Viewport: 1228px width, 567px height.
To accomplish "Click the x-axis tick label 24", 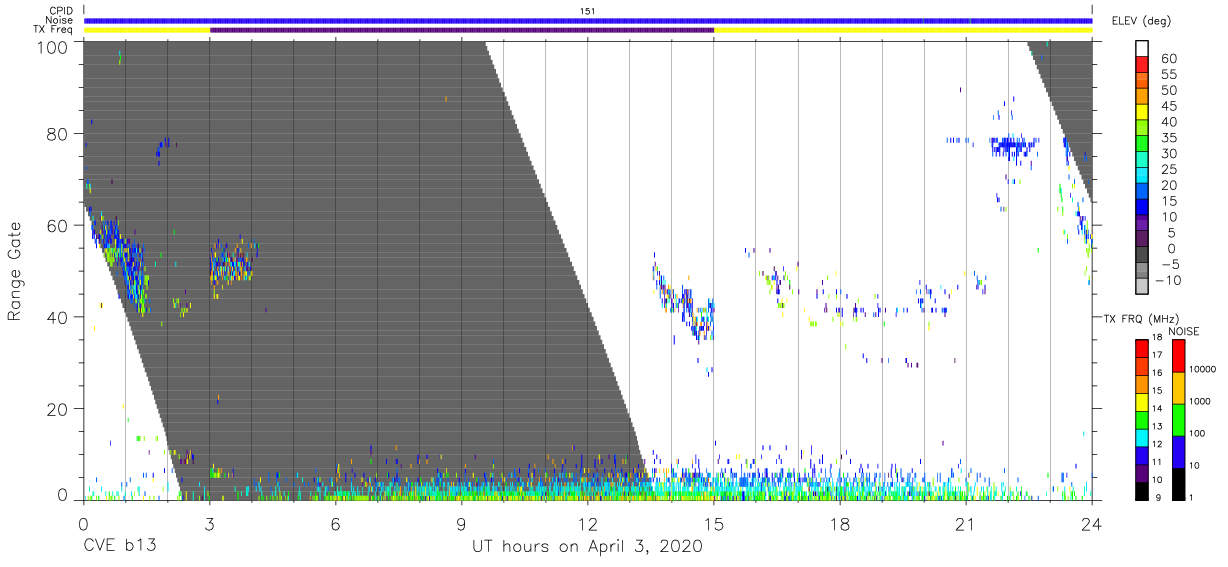I will tap(1092, 524).
